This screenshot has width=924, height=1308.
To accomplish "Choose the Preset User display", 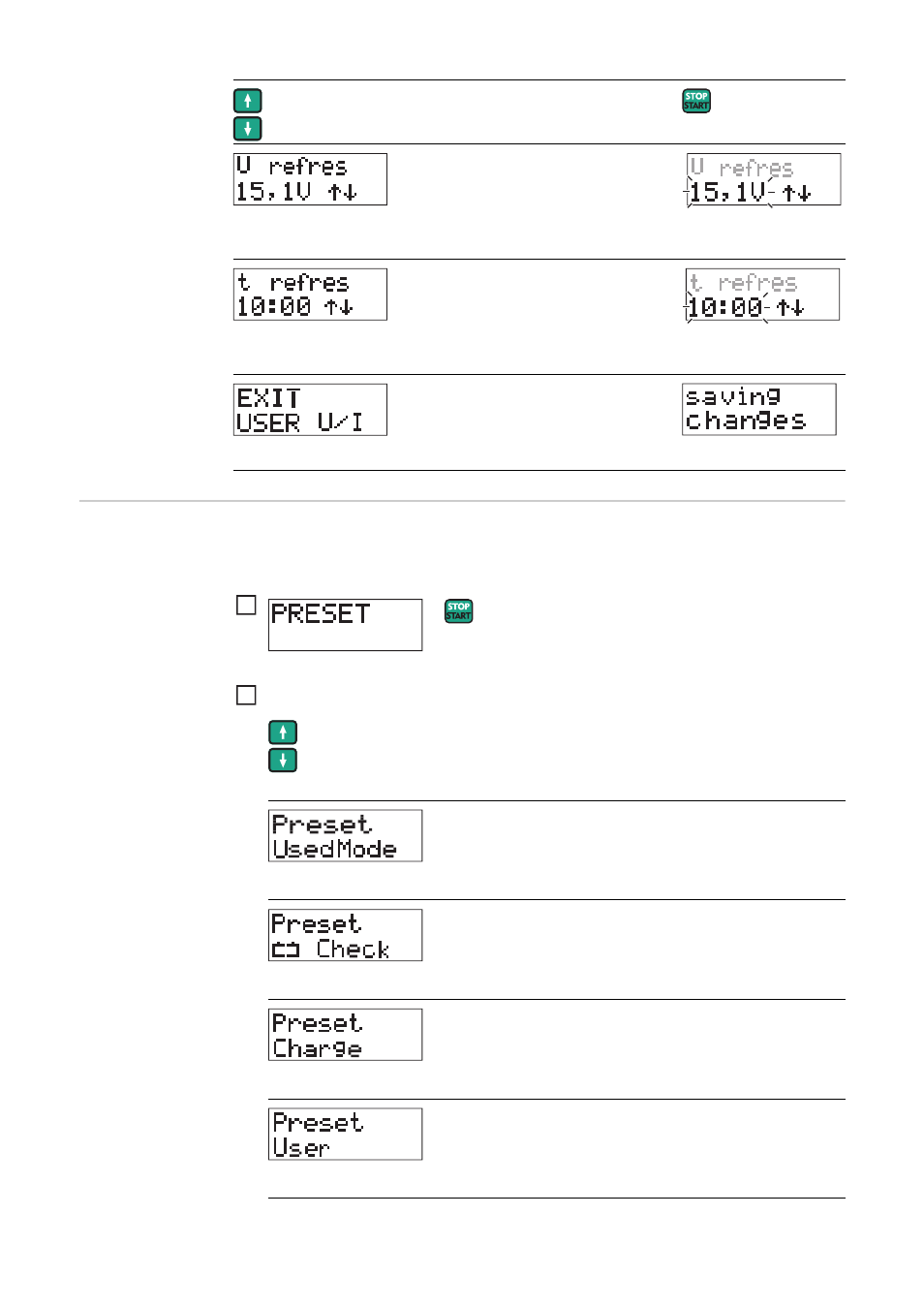I will tap(345, 1134).
